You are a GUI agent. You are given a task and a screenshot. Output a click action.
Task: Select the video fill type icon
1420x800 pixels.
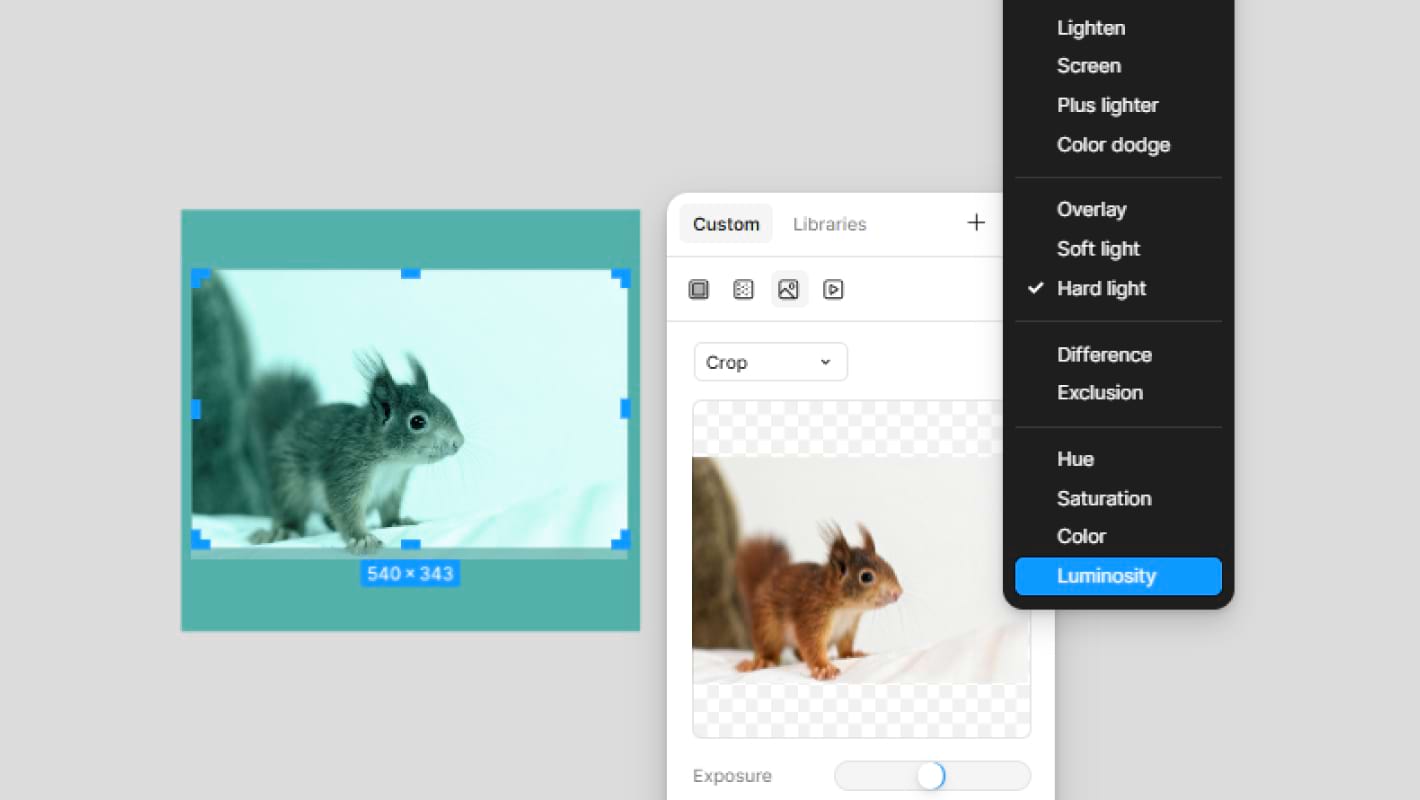[833, 290]
